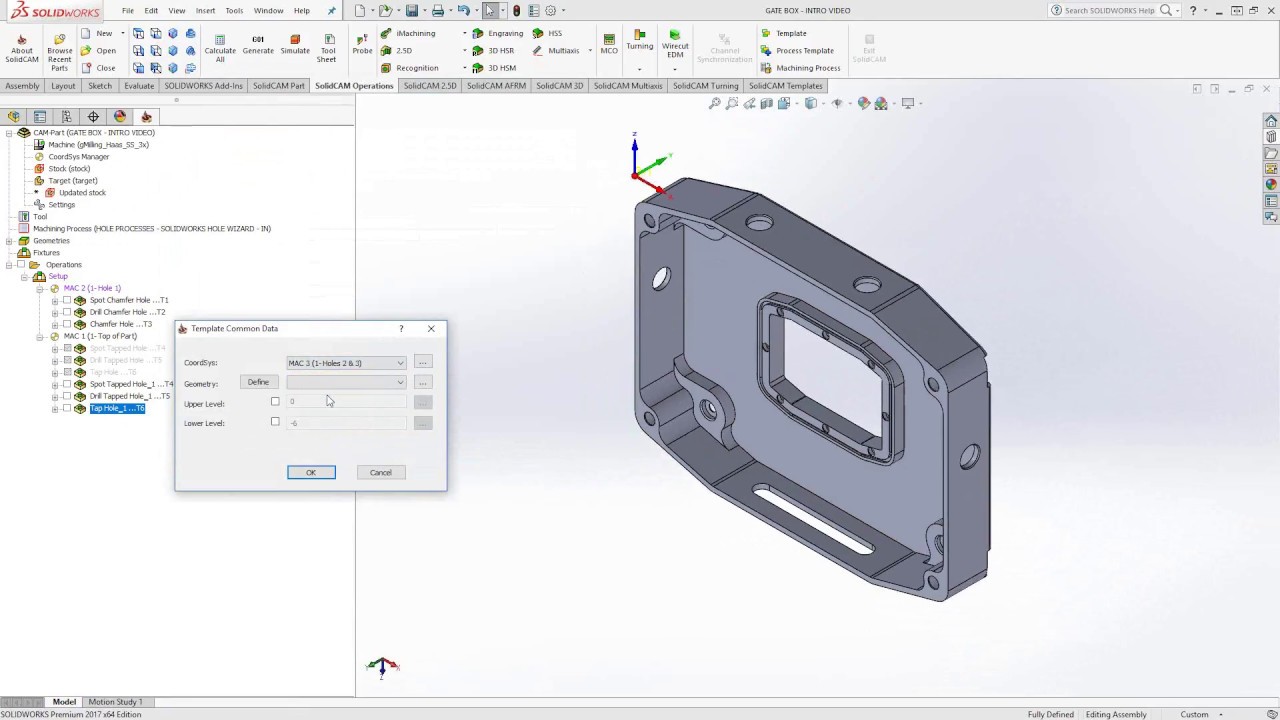Image resolution: width=1280 pixels, height=720 pixels.
Task: Open Options gear icon
Action: 550,11
